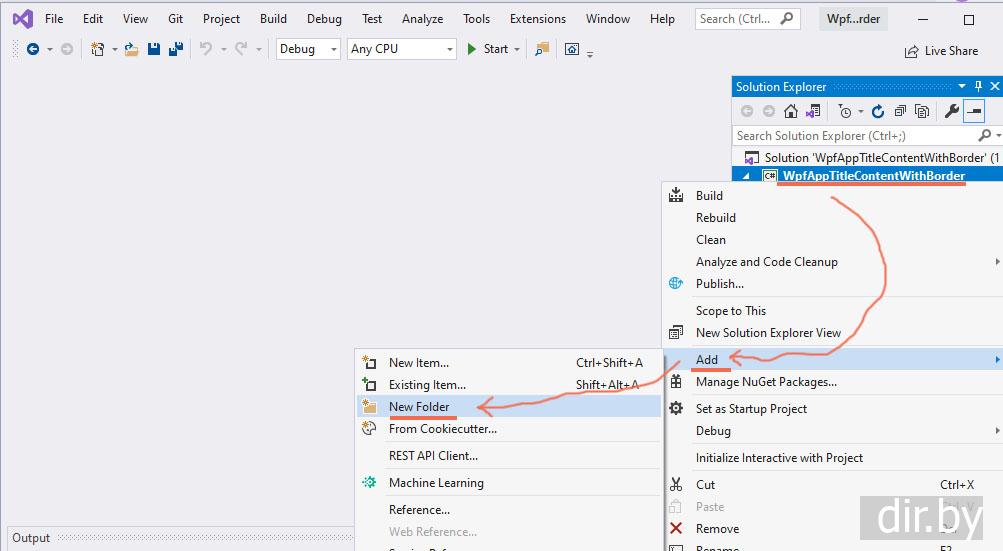Collapse the WpfAppTitleContentWithBorder project node
Image resolution: width=1003 pixels, height=551 pixels.
(x=745, y=176)
